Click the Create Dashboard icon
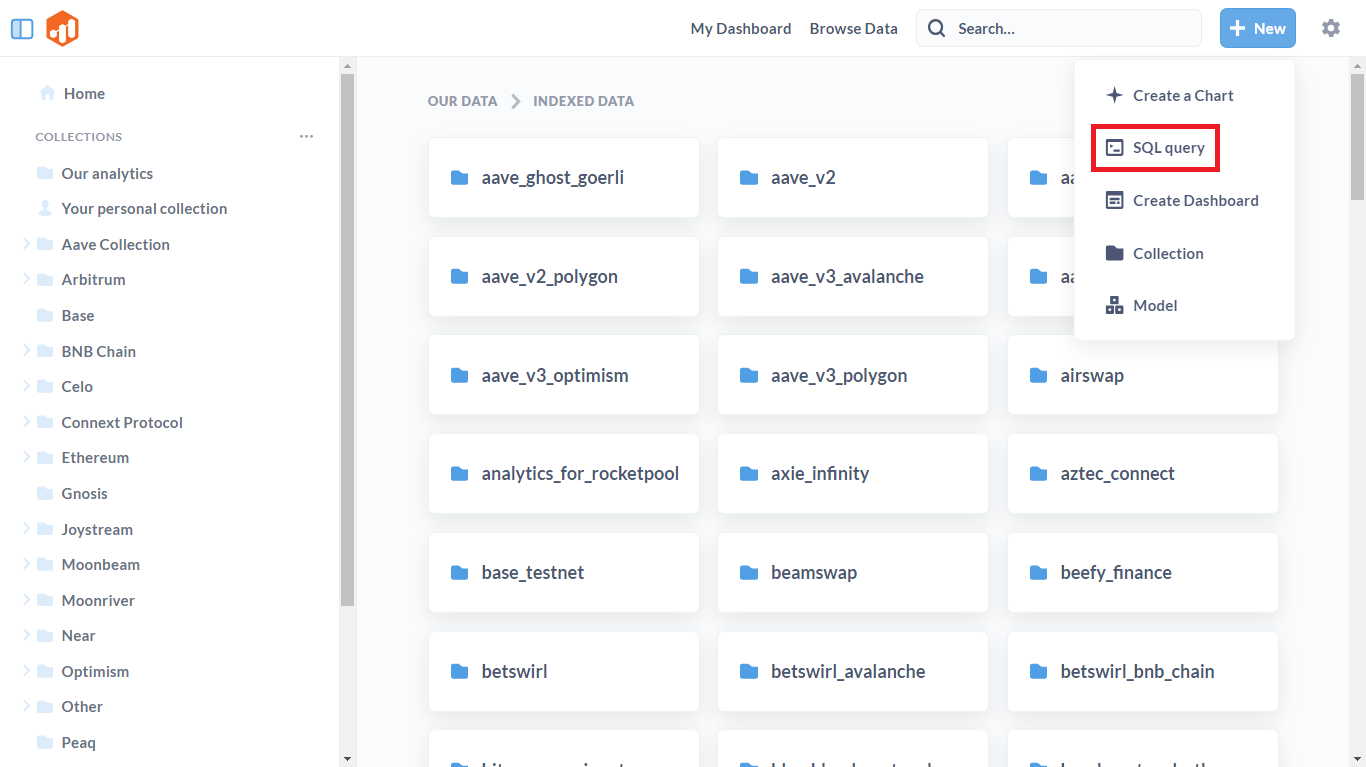The image size is (1366, 767). pyautogui.click(x=1114, y=200)
